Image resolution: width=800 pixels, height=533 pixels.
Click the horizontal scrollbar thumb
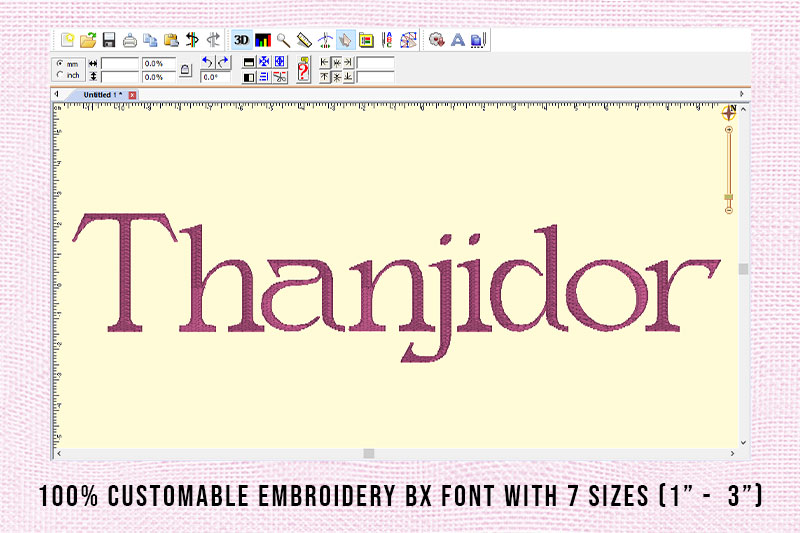[369, 453]
